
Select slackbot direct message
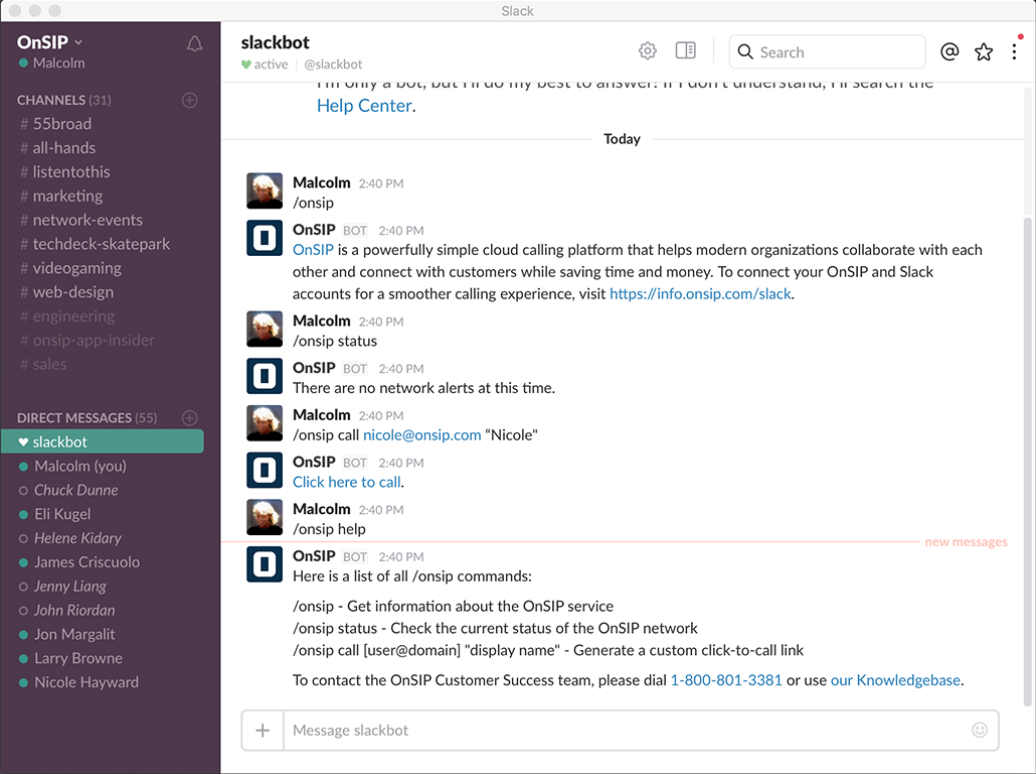(x=102, y=442)
